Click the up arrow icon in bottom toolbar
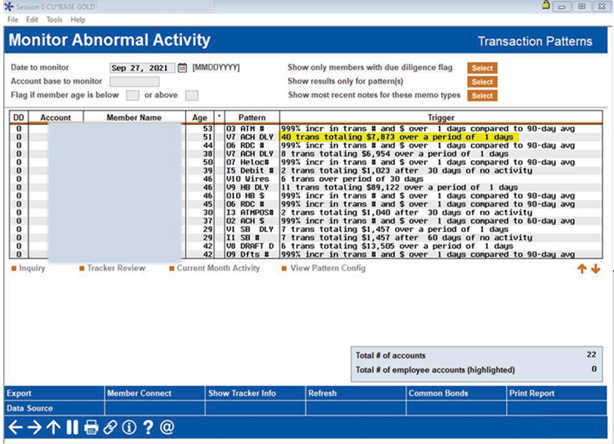This screenshot has height=444, width=614. coord(53,427)
